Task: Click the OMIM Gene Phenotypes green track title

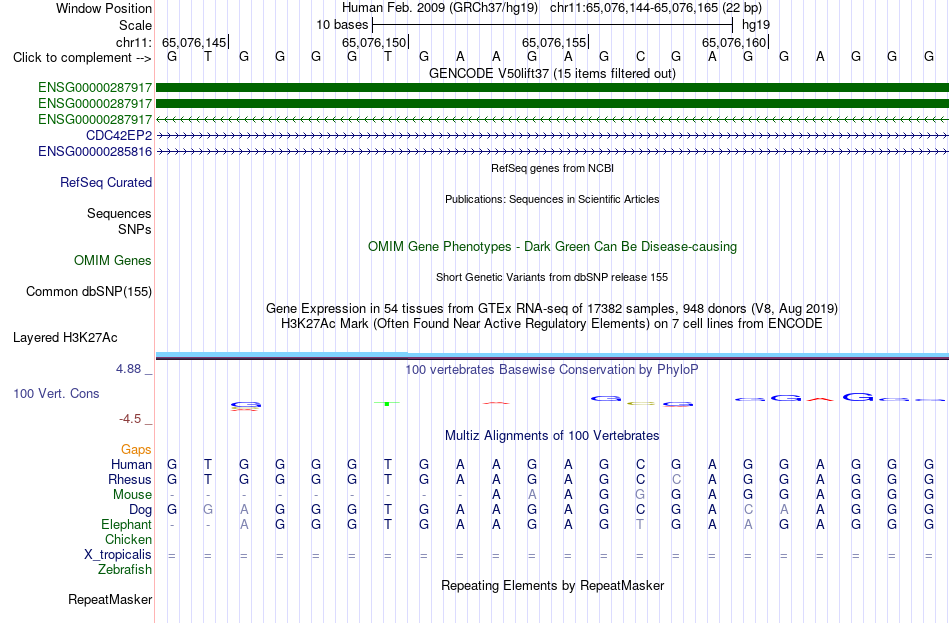Action: pyautogui.click(x=552, y=247)
